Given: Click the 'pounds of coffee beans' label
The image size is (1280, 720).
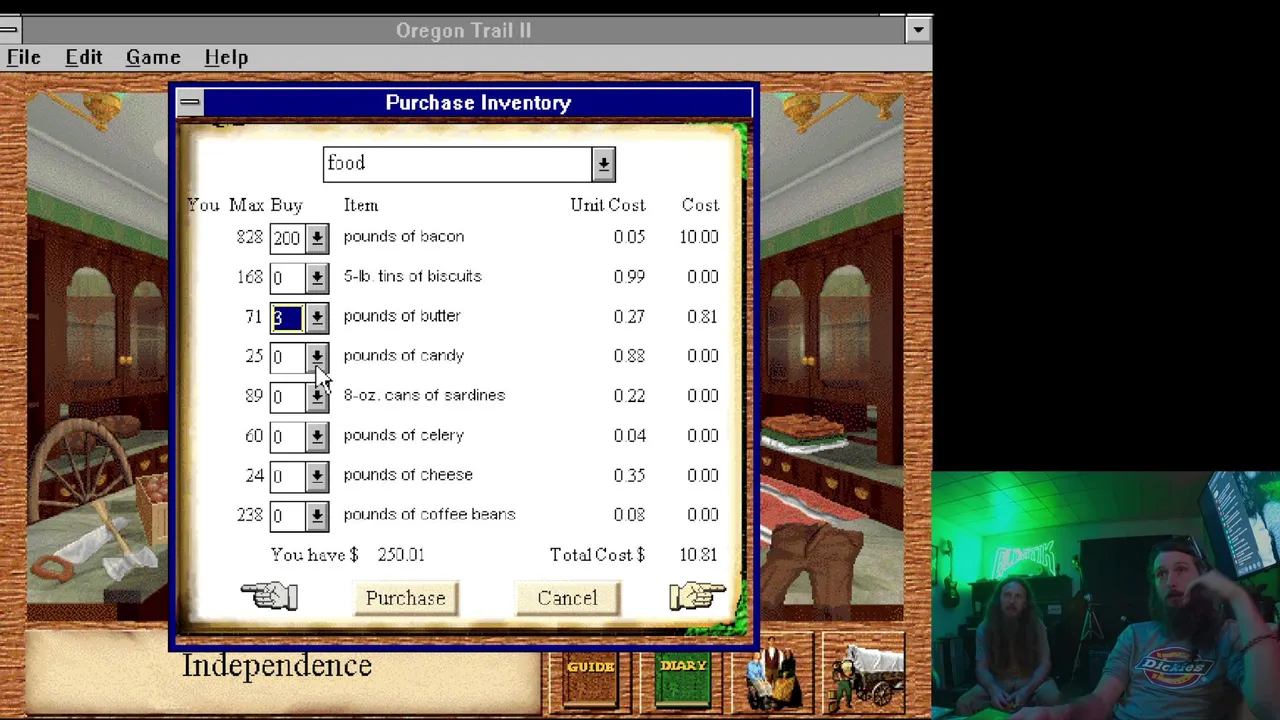Looking at the screenshot, I should click(x=429, y=514).
